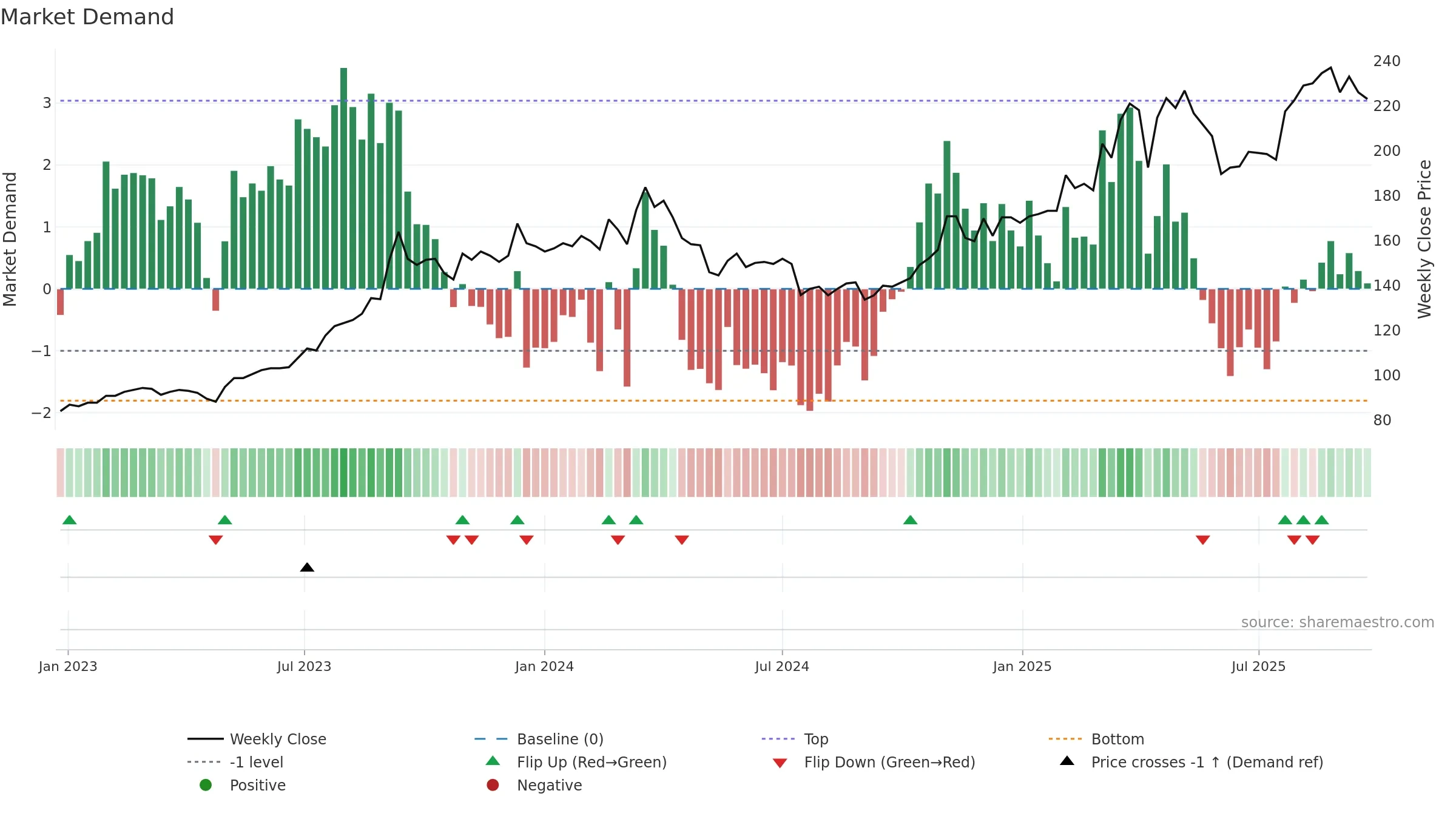Click the Jan 2024 x-axis label
Image resolution: width=1456 pixels, height=819 pixels.
pos(544,666)
